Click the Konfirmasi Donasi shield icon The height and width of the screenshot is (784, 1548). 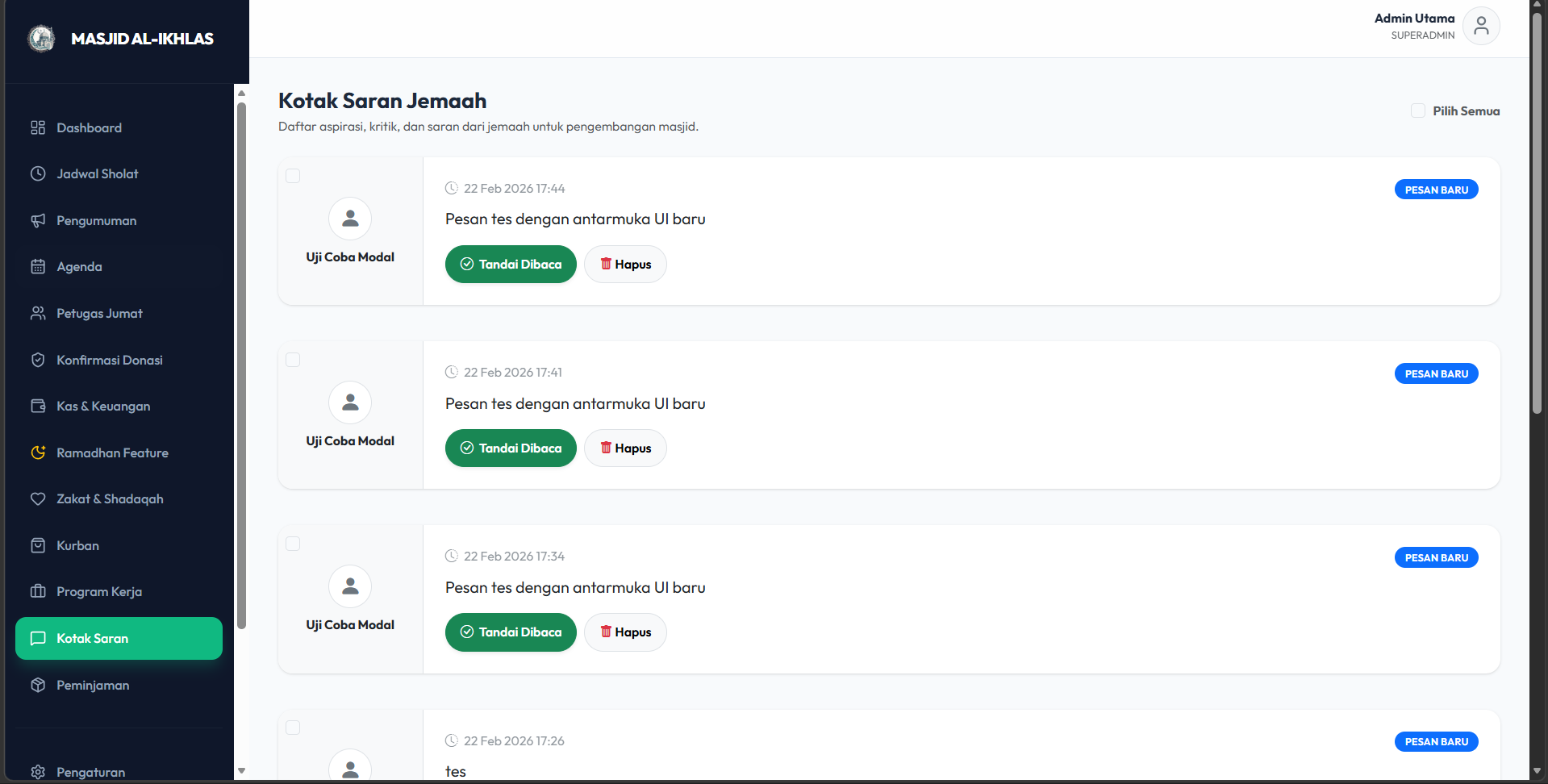coord(38,360)
